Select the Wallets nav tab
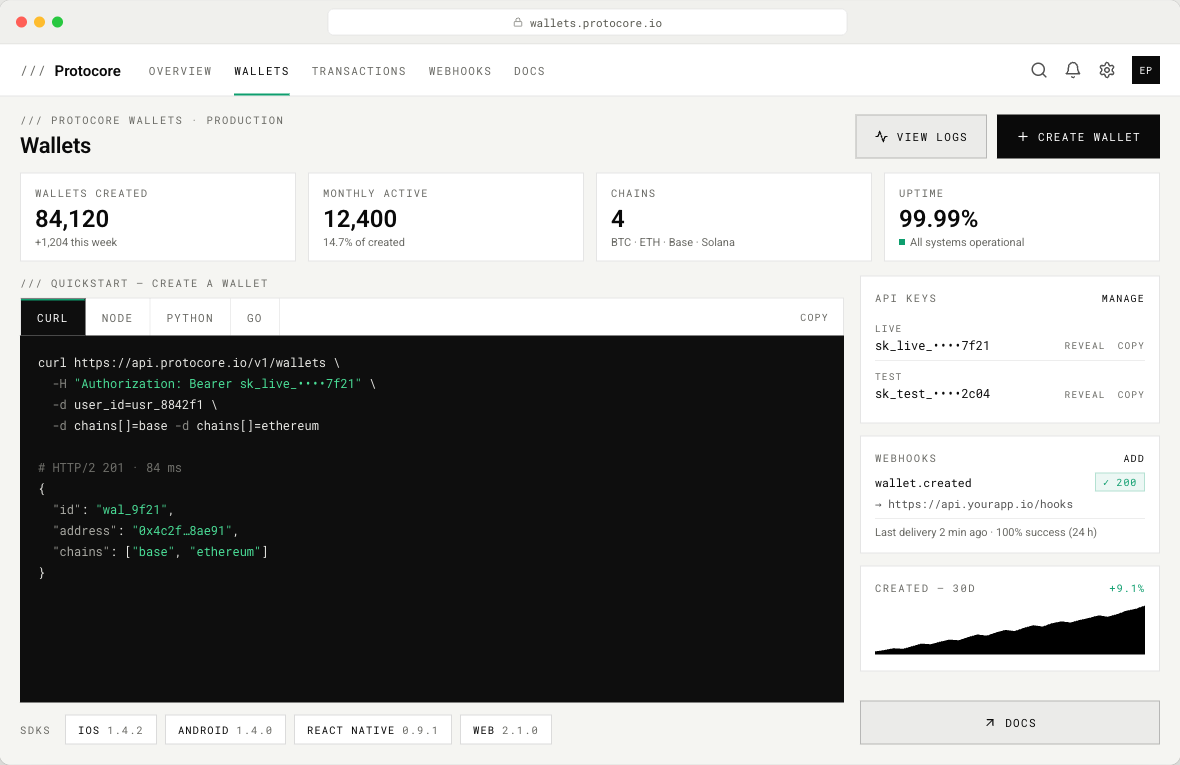Screen dimensions: 1180x765 click(261, 71)
